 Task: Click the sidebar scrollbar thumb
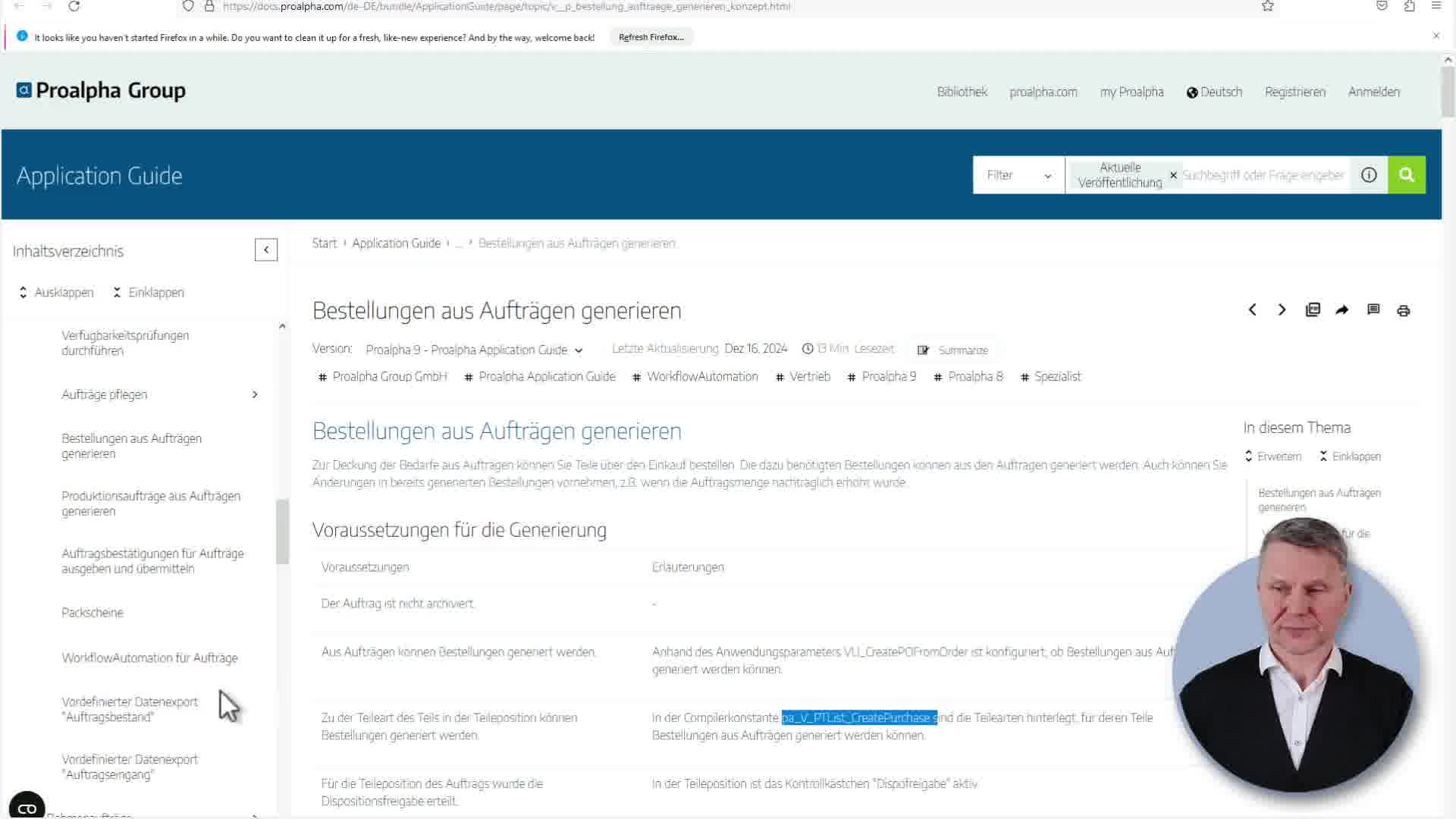pos(282,531)
